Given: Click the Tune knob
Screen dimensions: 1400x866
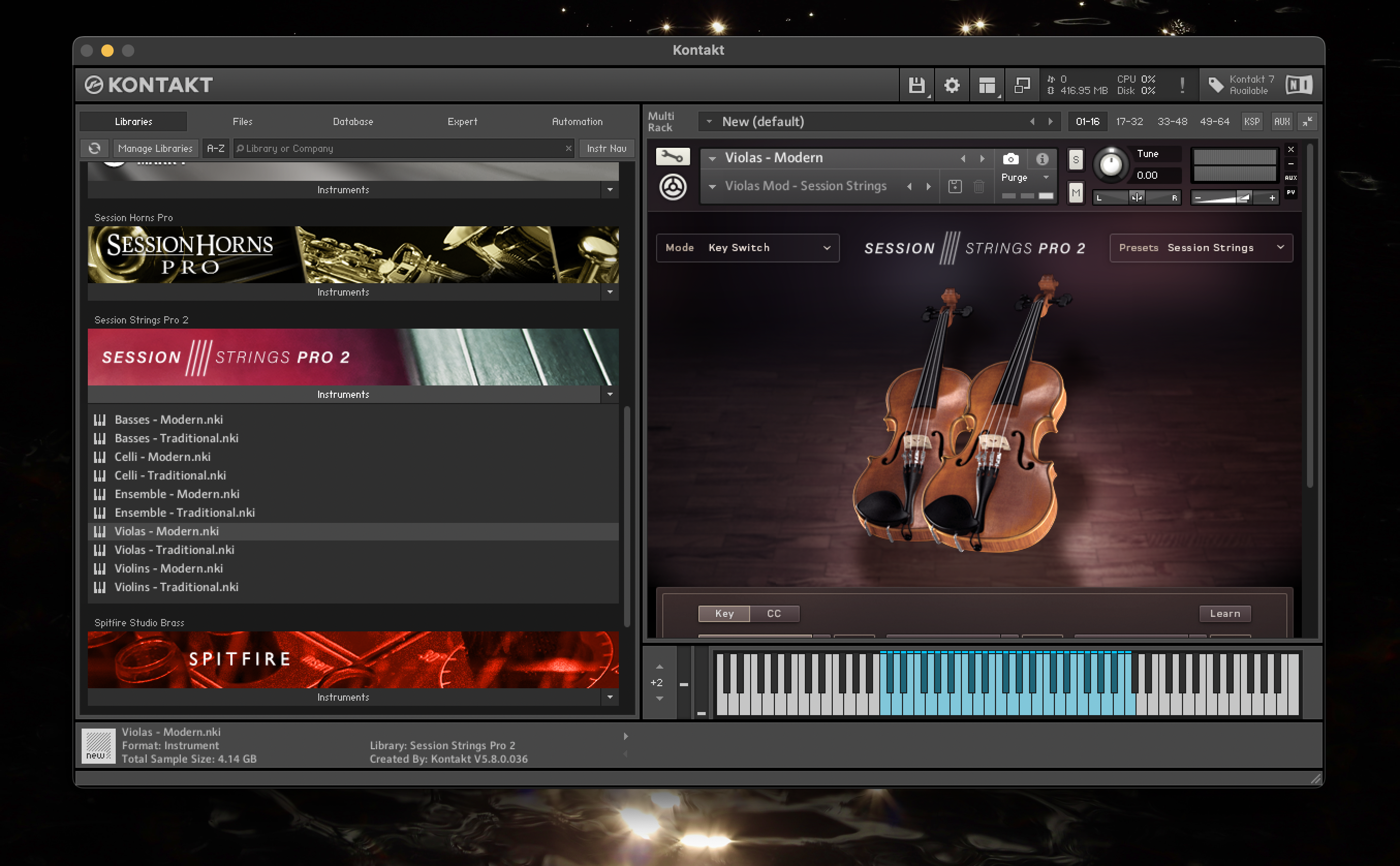Looking at the screenshot, I should (x=1111, y=165).
